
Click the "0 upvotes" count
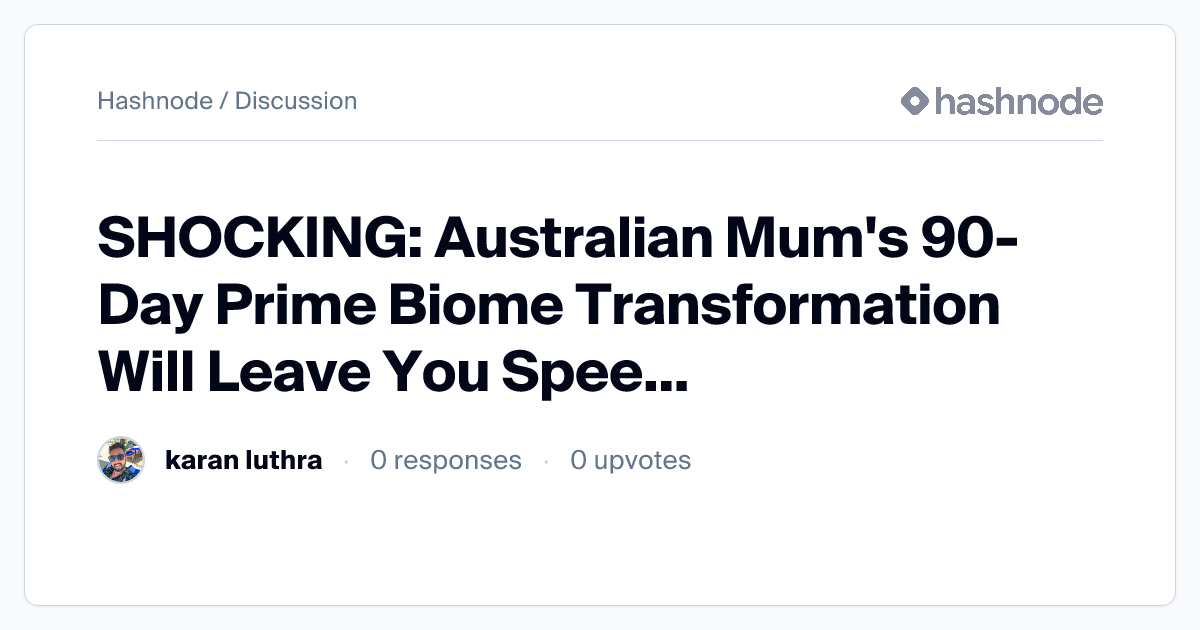(630, 460)
